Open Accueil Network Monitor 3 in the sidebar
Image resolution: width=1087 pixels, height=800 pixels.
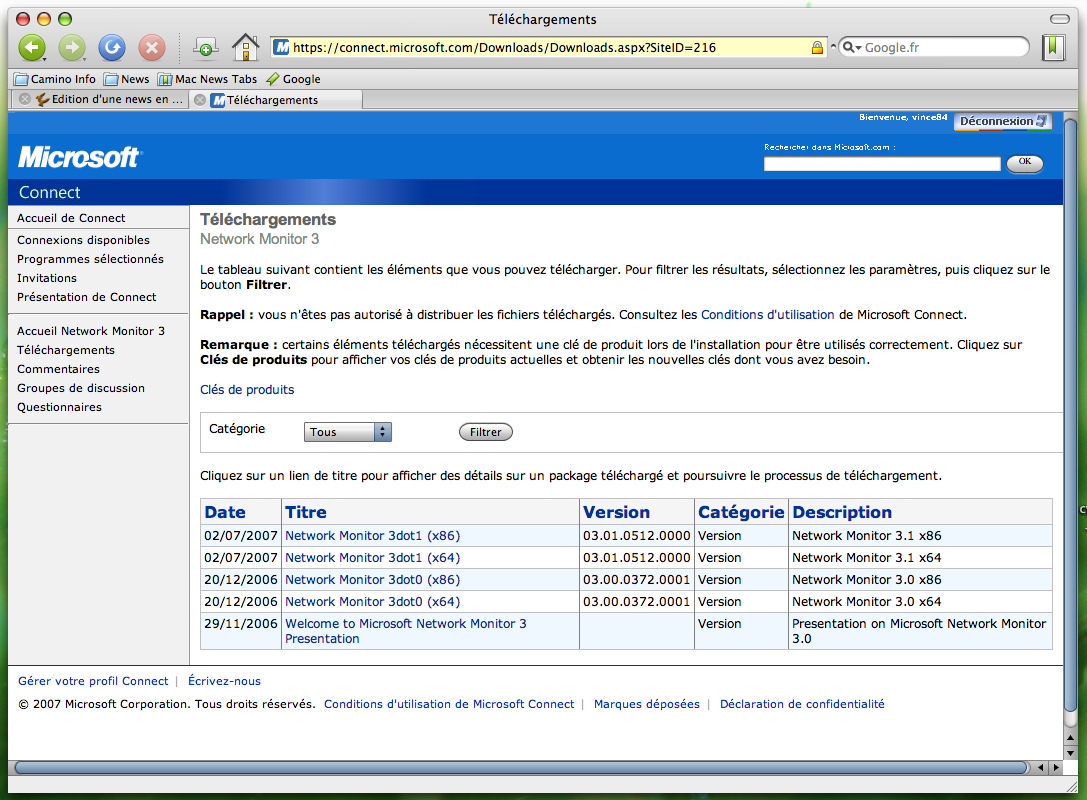pos(91,330)
